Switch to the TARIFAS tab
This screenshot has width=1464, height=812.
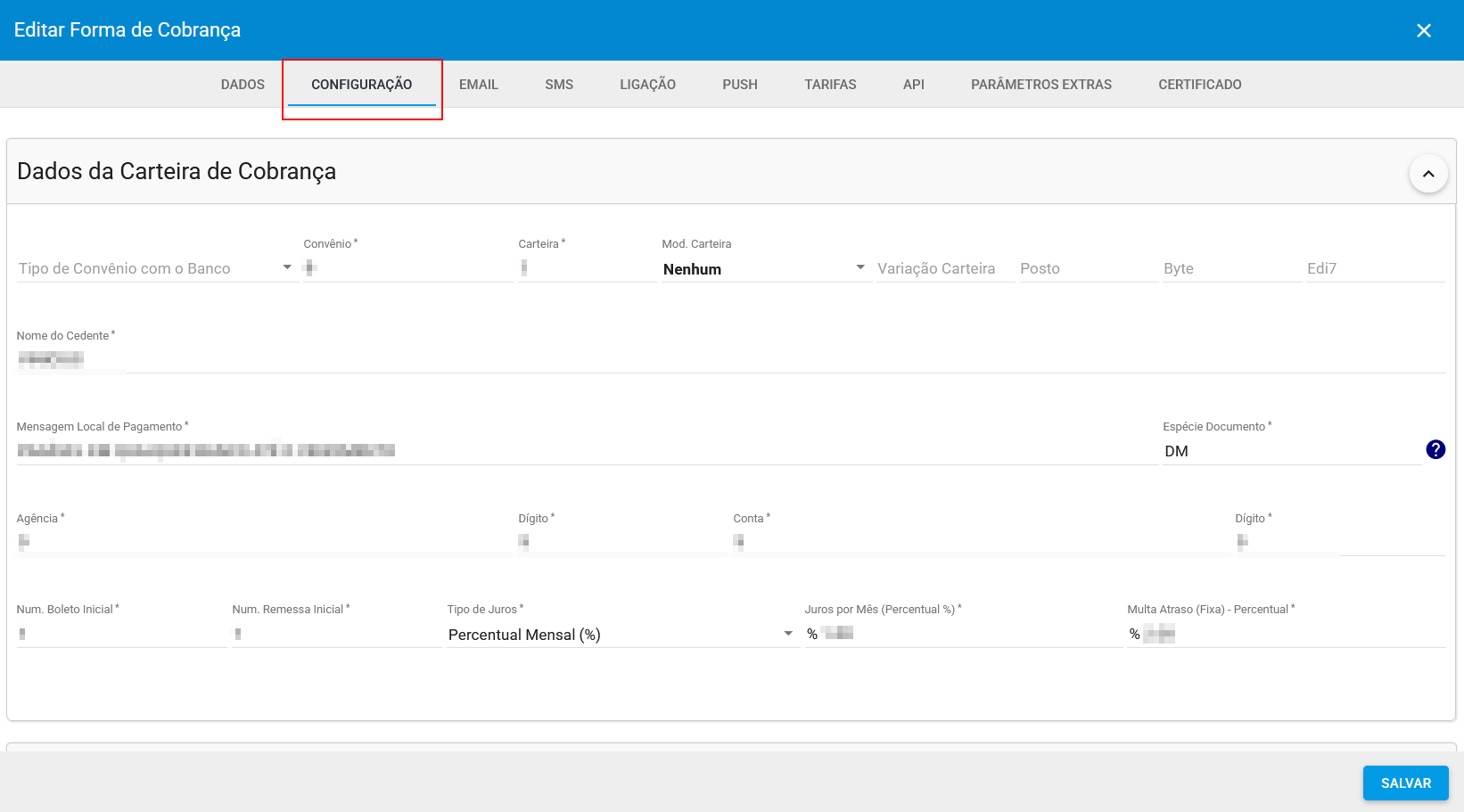pyautogui.click(x=830, y=85)
